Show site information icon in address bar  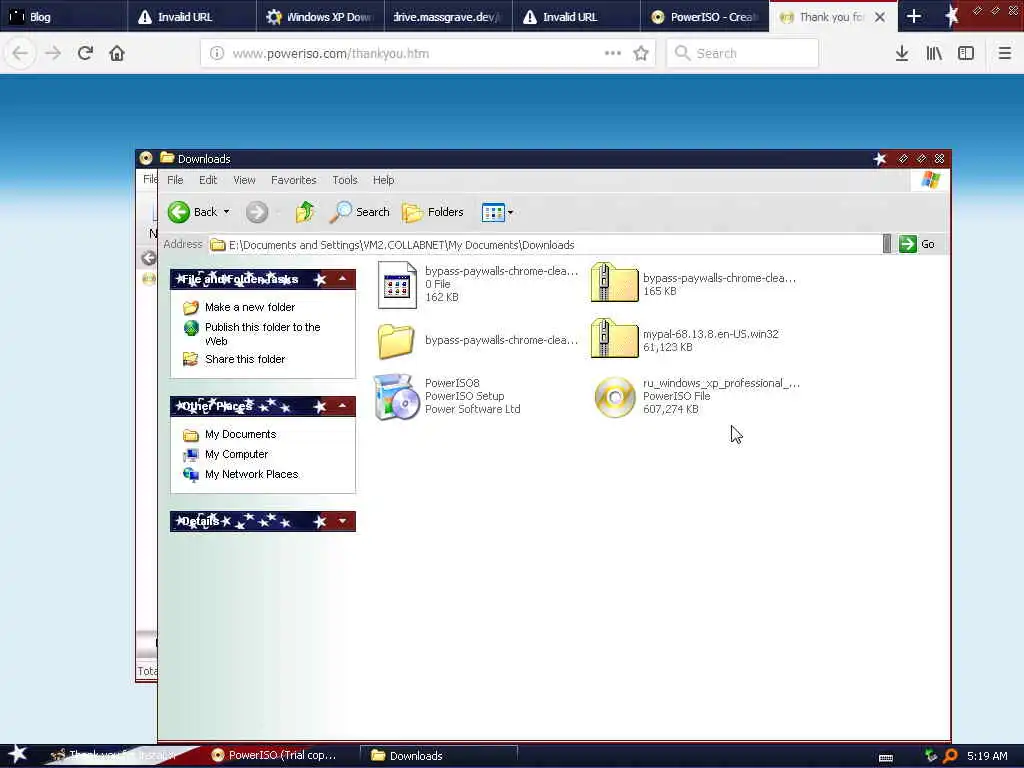[217, 54]
